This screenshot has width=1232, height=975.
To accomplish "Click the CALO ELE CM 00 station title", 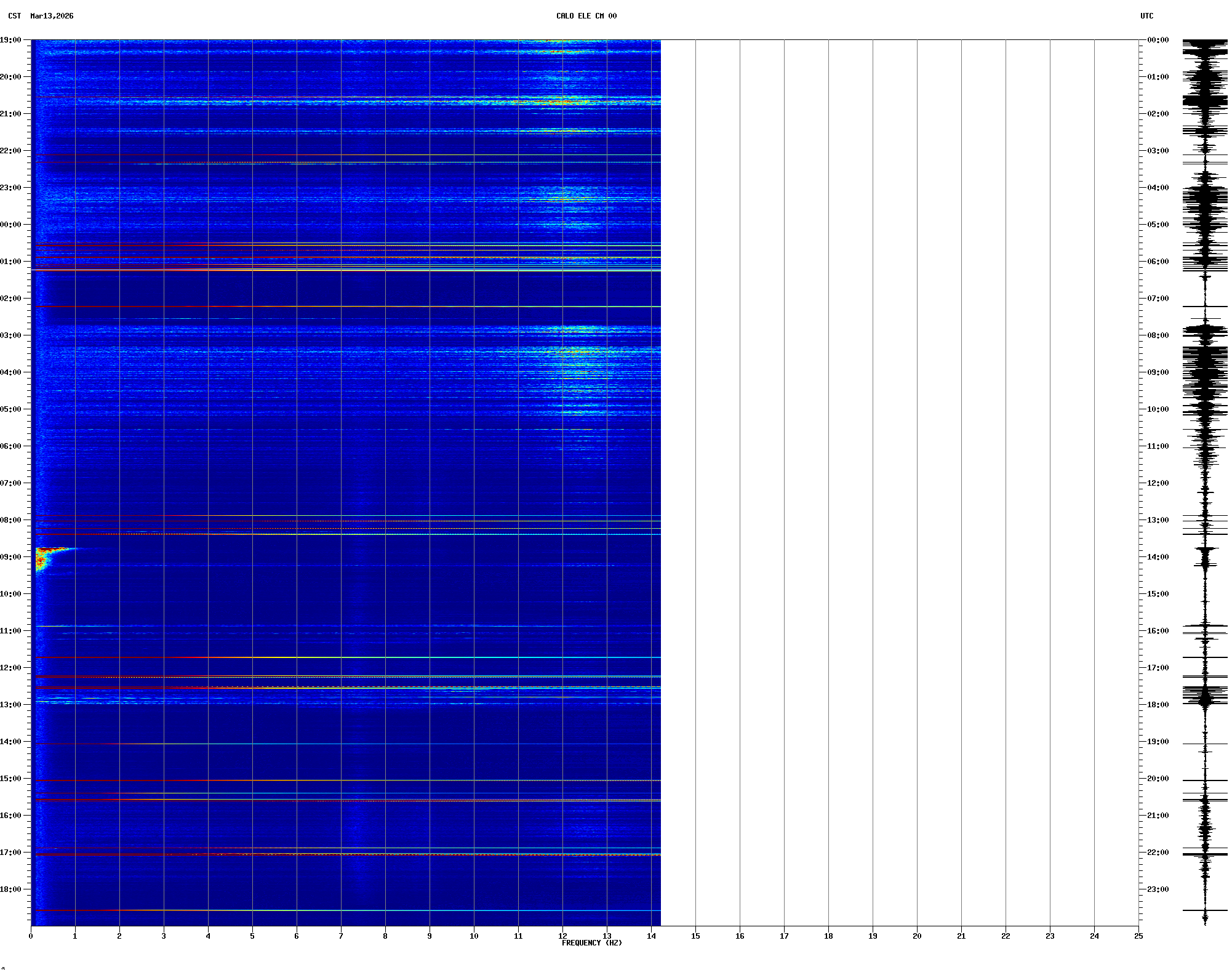I will (x=586, y=16).
